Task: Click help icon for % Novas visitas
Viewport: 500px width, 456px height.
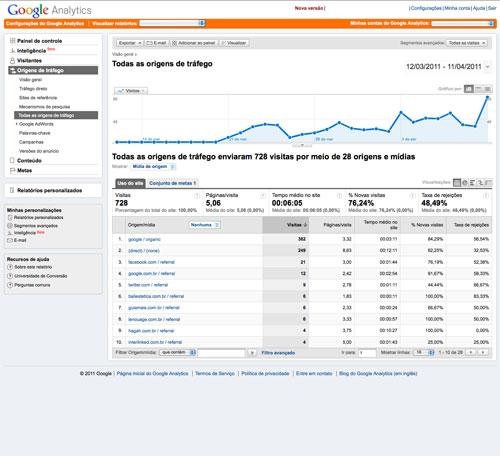Action: point(412,196)
